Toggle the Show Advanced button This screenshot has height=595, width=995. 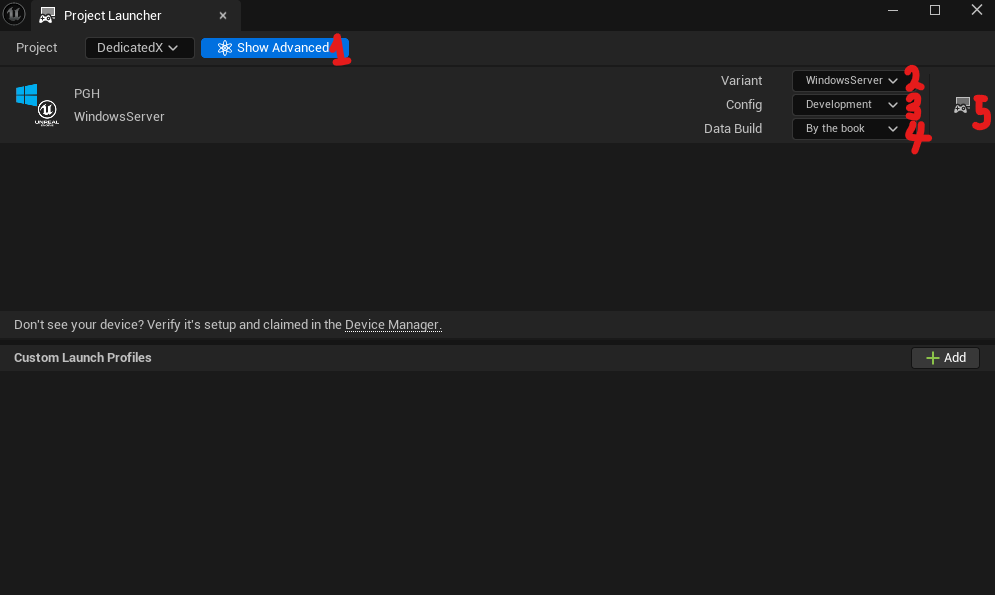[274, 48]
